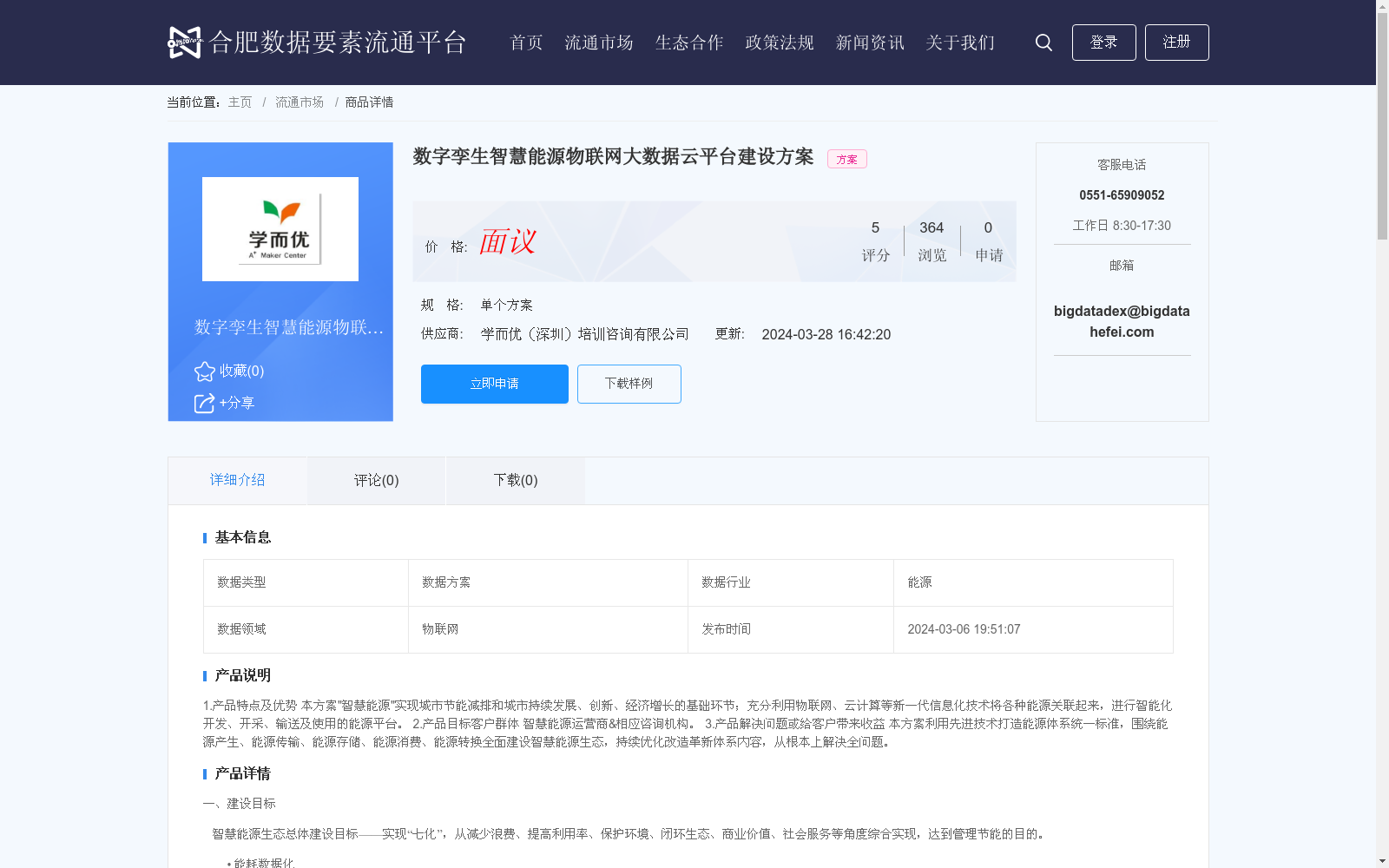Click the star favorite icon
Viewport: 1389px width, 868px height.
click(205, 372)
